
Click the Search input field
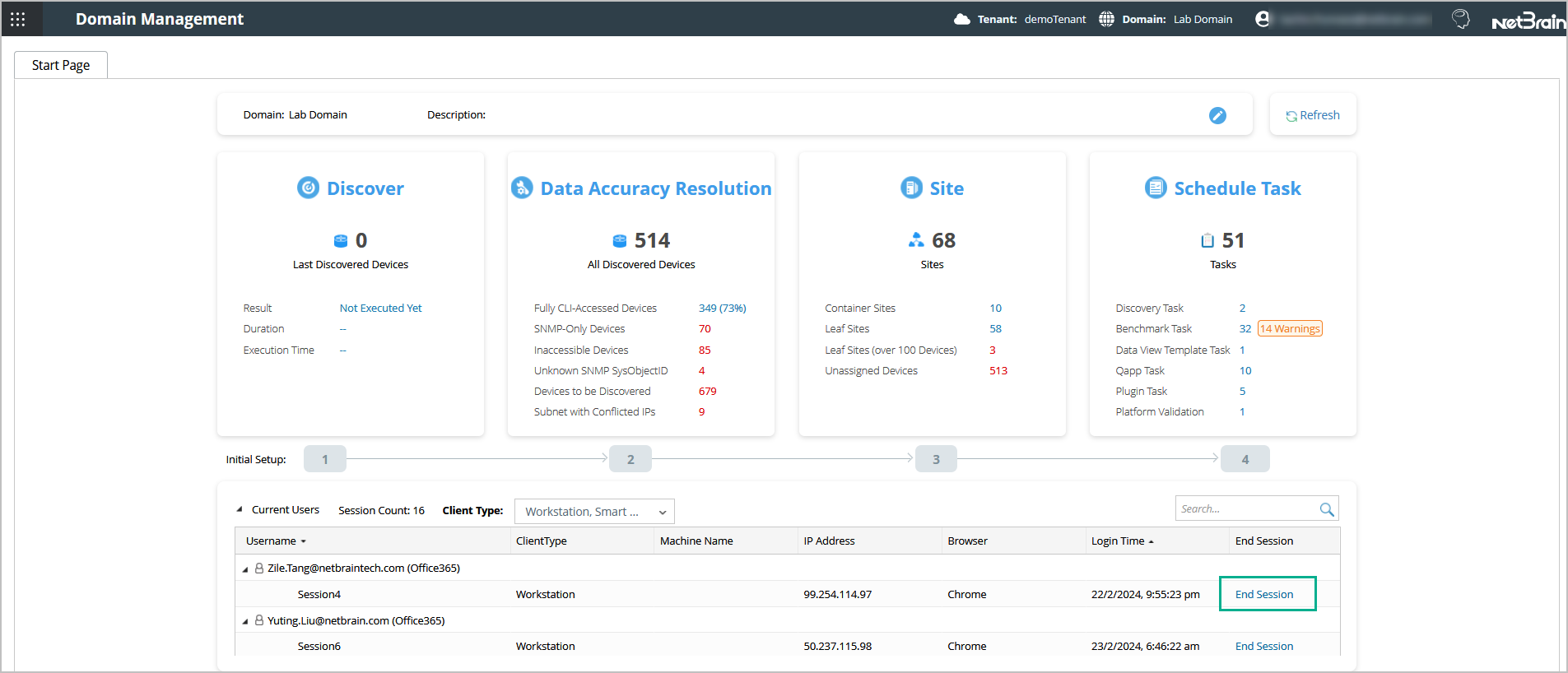coord(1245,509)
